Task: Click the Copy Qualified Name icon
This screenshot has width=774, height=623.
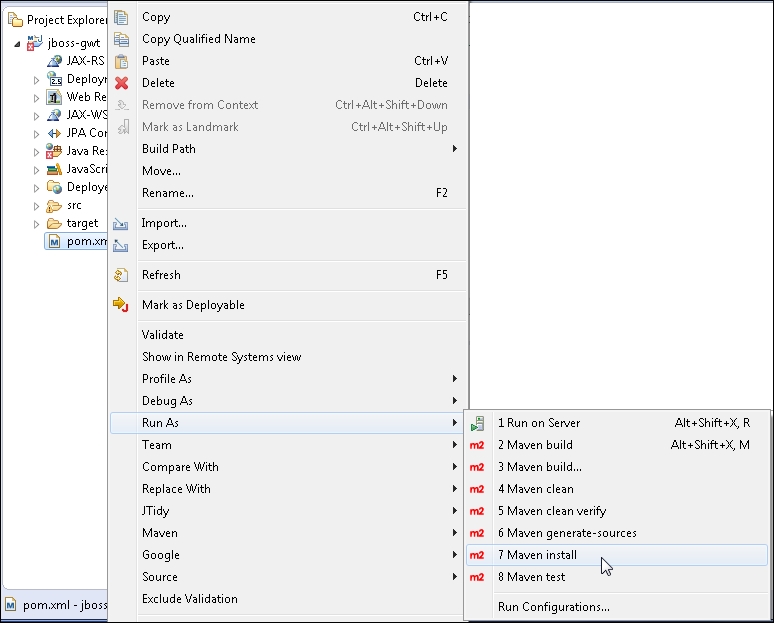Action: 121,39
